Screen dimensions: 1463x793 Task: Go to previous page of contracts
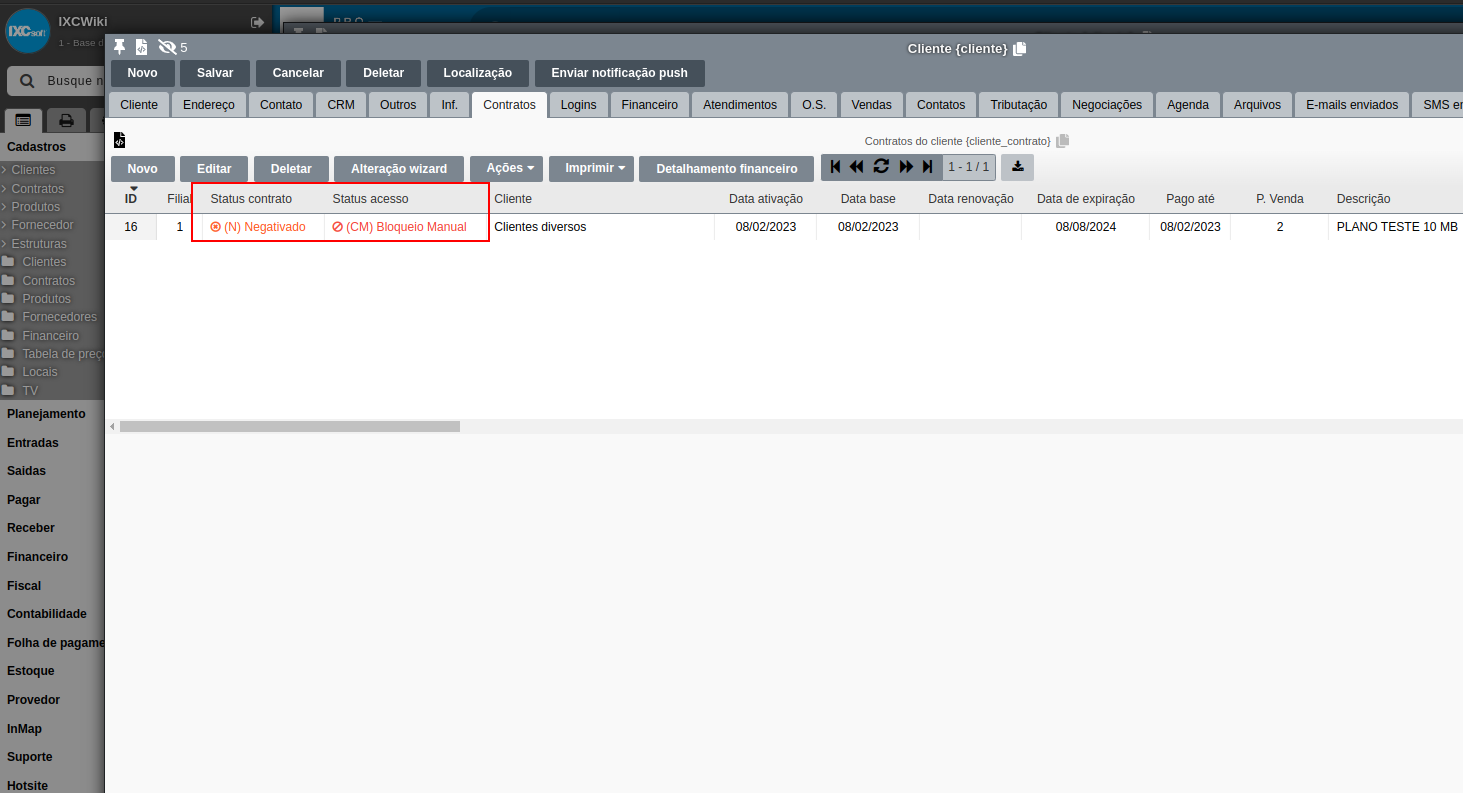point(856,167)
